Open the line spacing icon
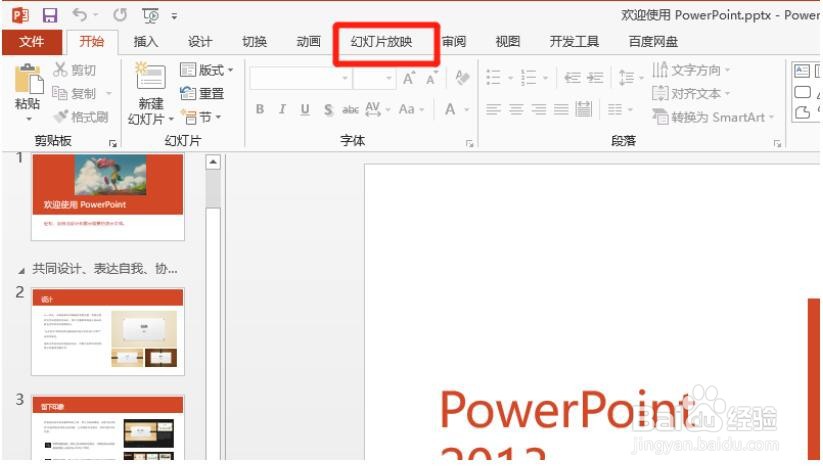This screenshot has width=823, height=473. [627, 78]
